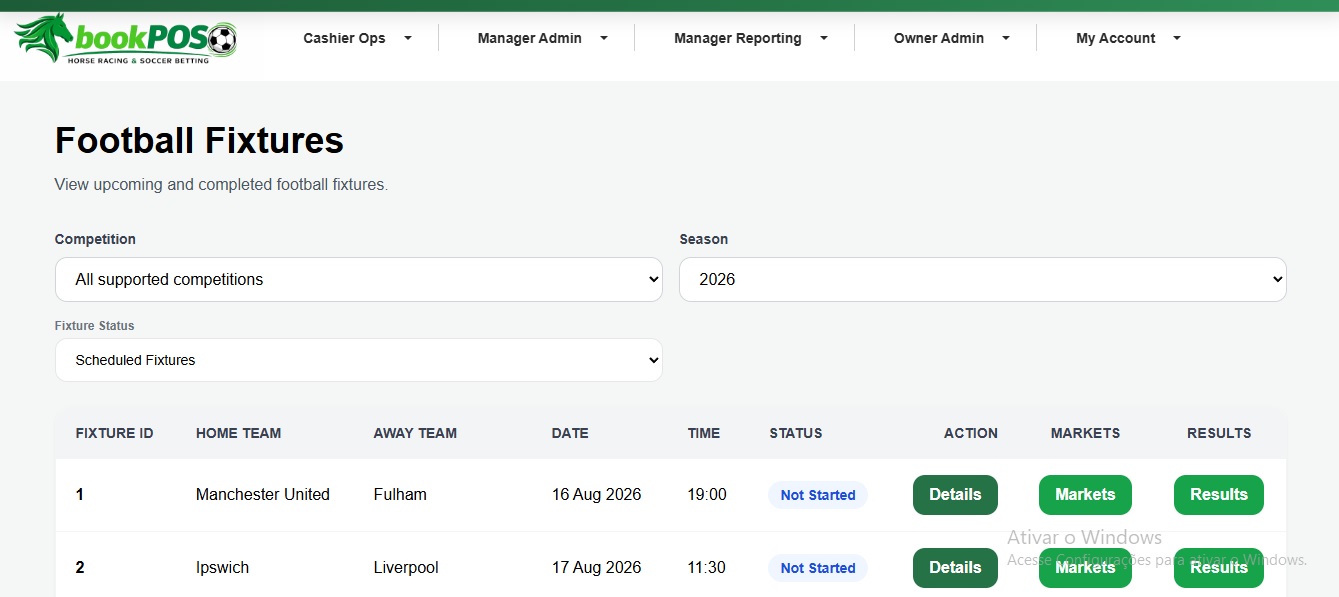Click fixture ID 1 cell
Screen dimensions: 1339x597
click(80, 494)
